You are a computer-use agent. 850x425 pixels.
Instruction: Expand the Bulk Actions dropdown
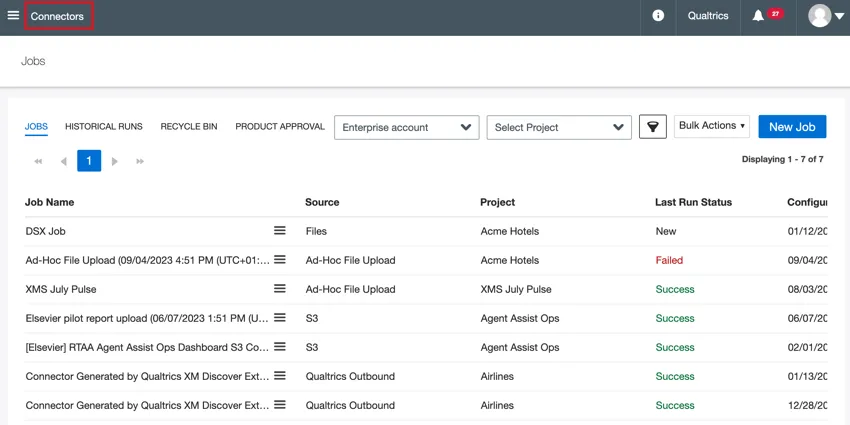pyautogui.click(x=712, y=126)
